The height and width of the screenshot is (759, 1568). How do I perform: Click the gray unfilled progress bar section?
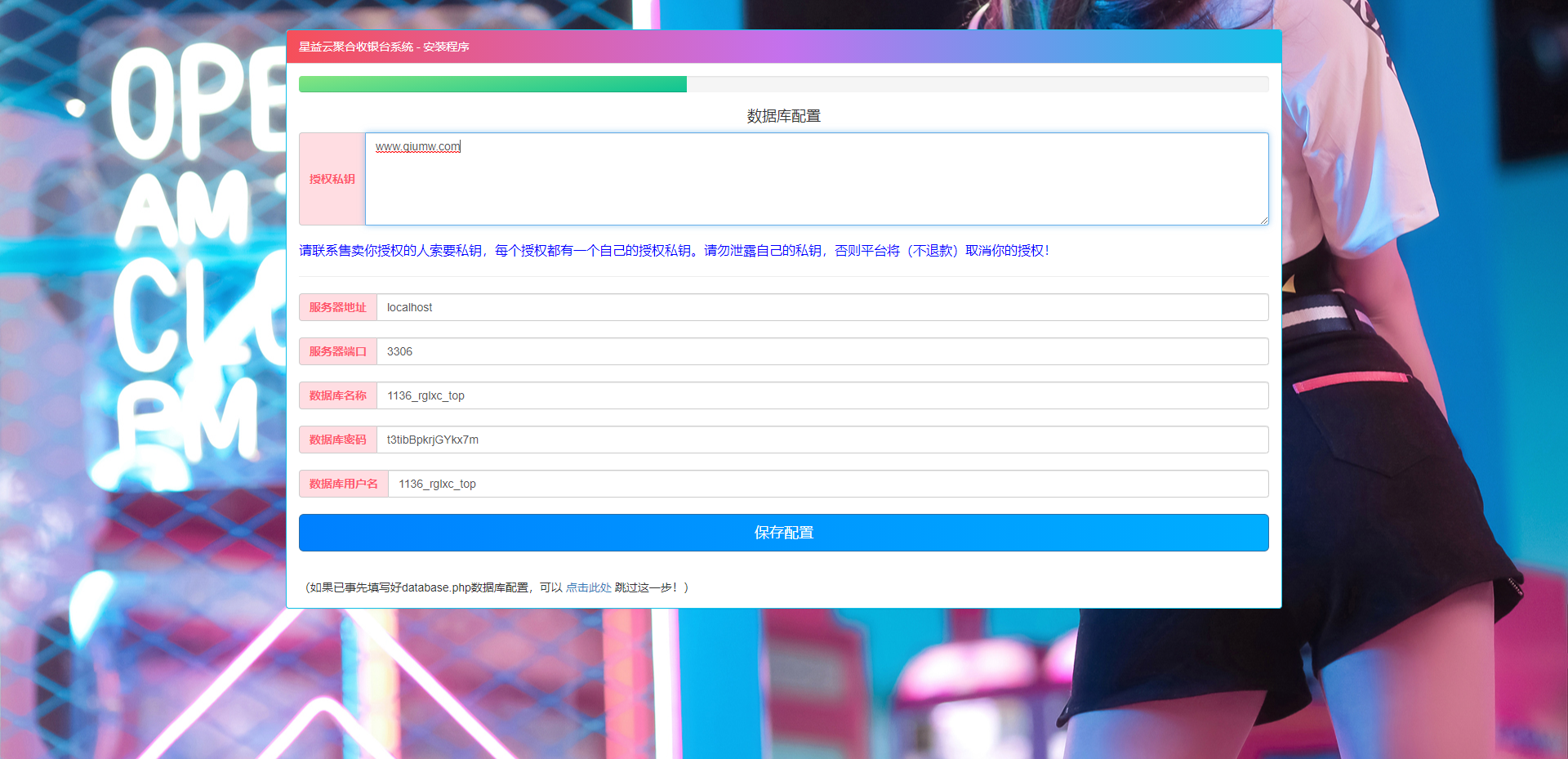[x=977, y=84]
